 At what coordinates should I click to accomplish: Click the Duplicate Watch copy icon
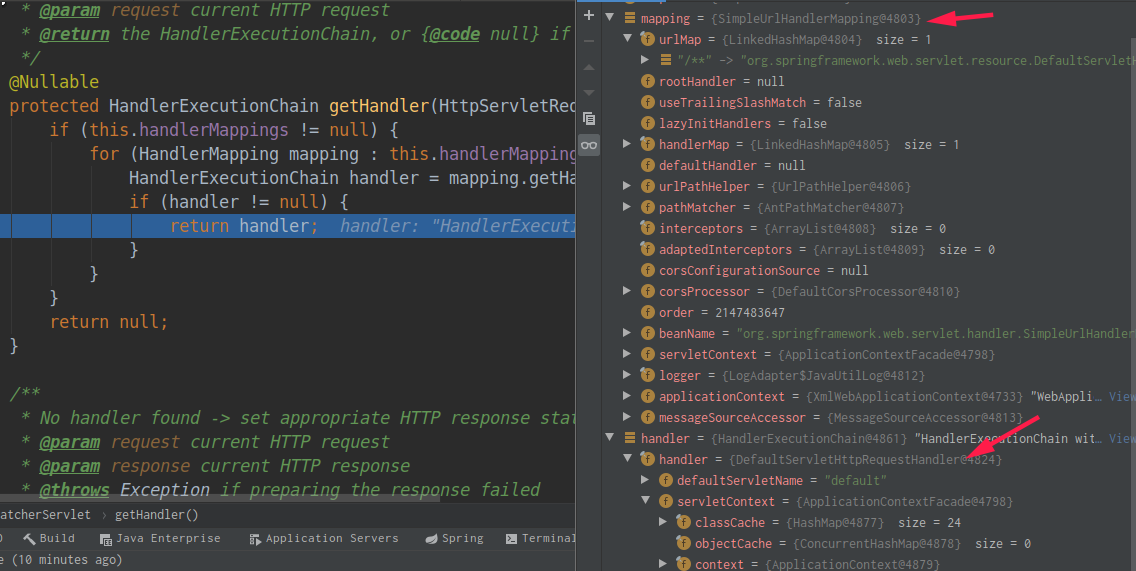pyautogui.click(x=589, y=118)
